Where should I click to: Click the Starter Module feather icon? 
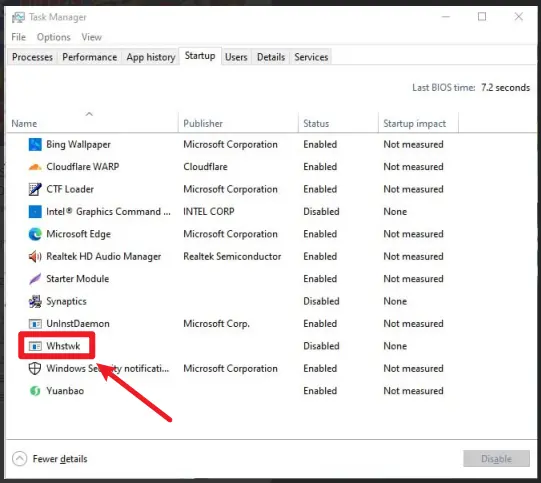(35, 279)
